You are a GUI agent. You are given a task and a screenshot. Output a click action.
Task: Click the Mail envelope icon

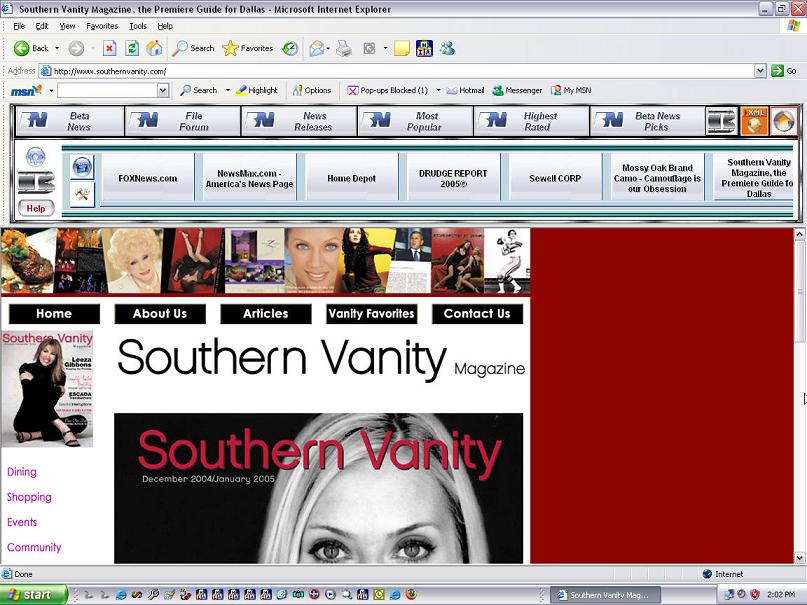[317, 48]
